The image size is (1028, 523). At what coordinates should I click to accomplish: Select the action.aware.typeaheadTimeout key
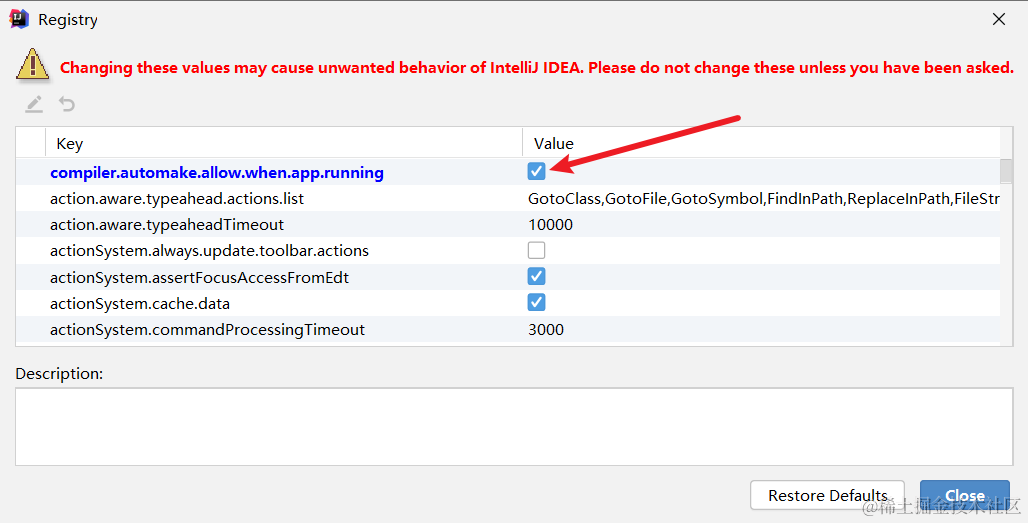tap(167, 225)
